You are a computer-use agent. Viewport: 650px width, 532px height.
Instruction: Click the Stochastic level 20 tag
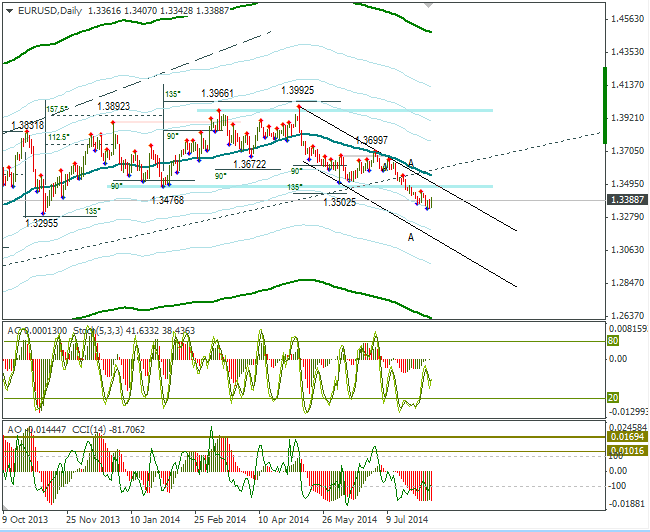613,398
